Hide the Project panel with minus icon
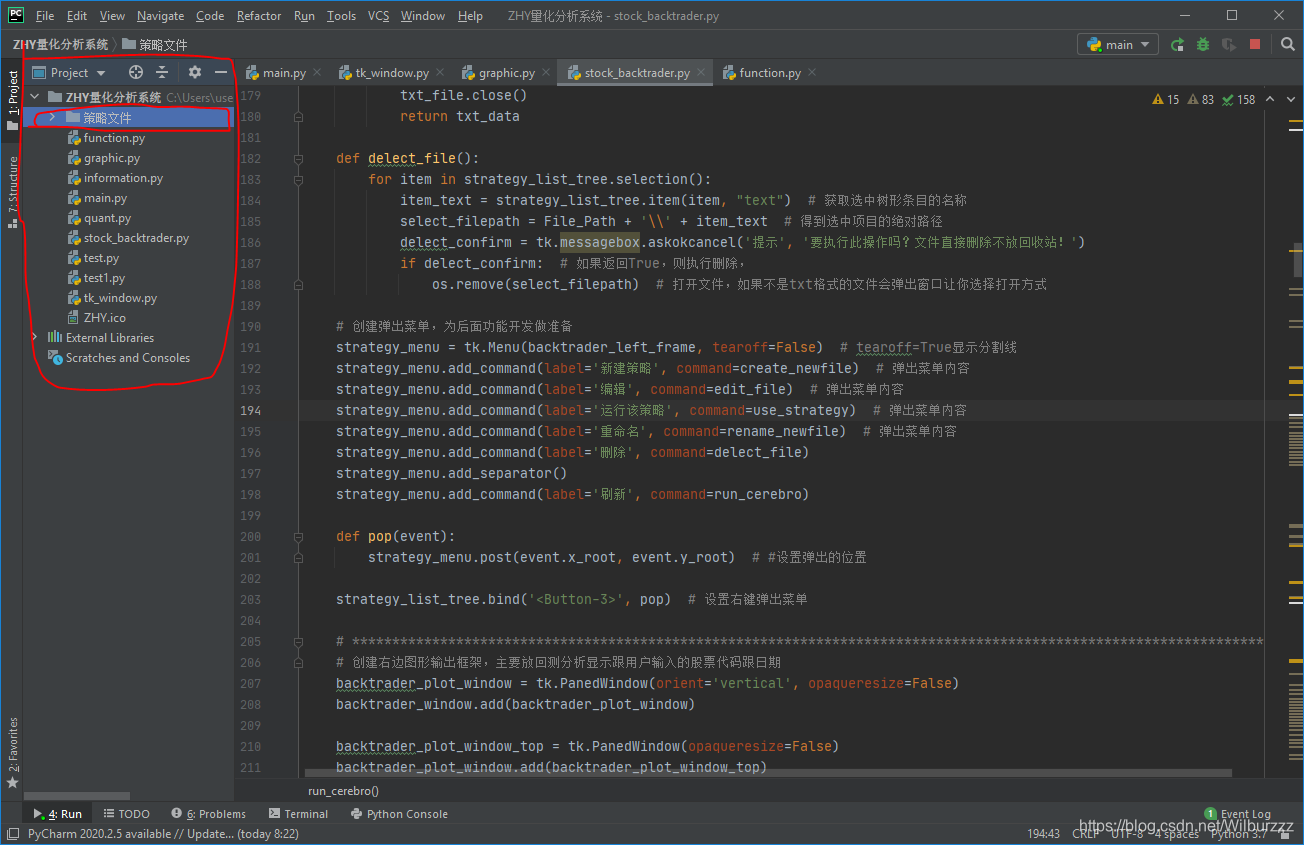Viewport: 1304px width, 845px height. point(221,72)
